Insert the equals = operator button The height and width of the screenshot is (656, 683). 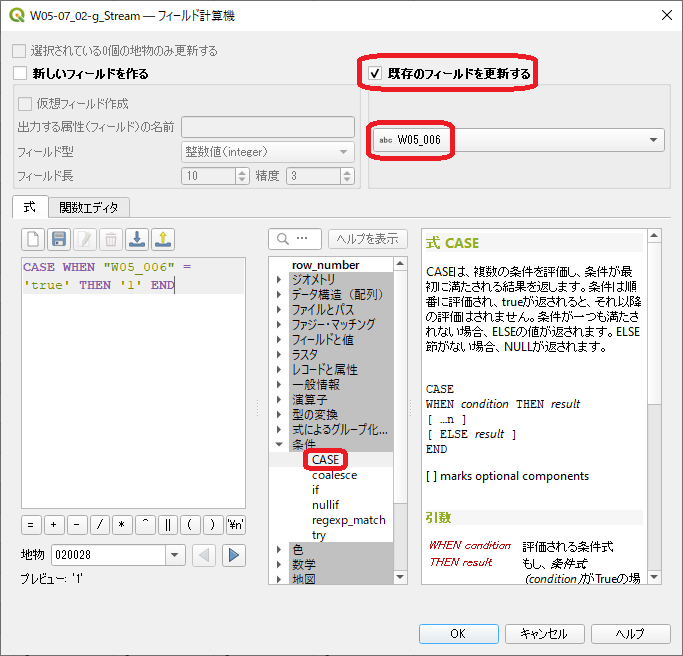32,525
